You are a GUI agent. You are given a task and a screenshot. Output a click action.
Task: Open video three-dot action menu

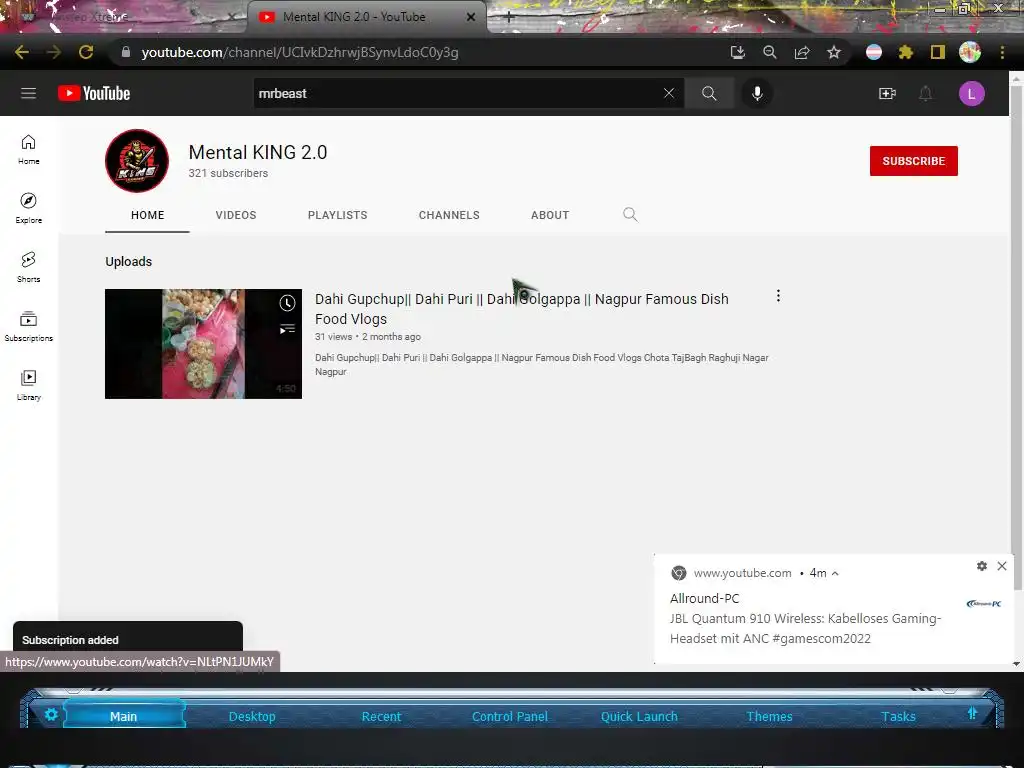pyautogui.click(x=778, y=296)
